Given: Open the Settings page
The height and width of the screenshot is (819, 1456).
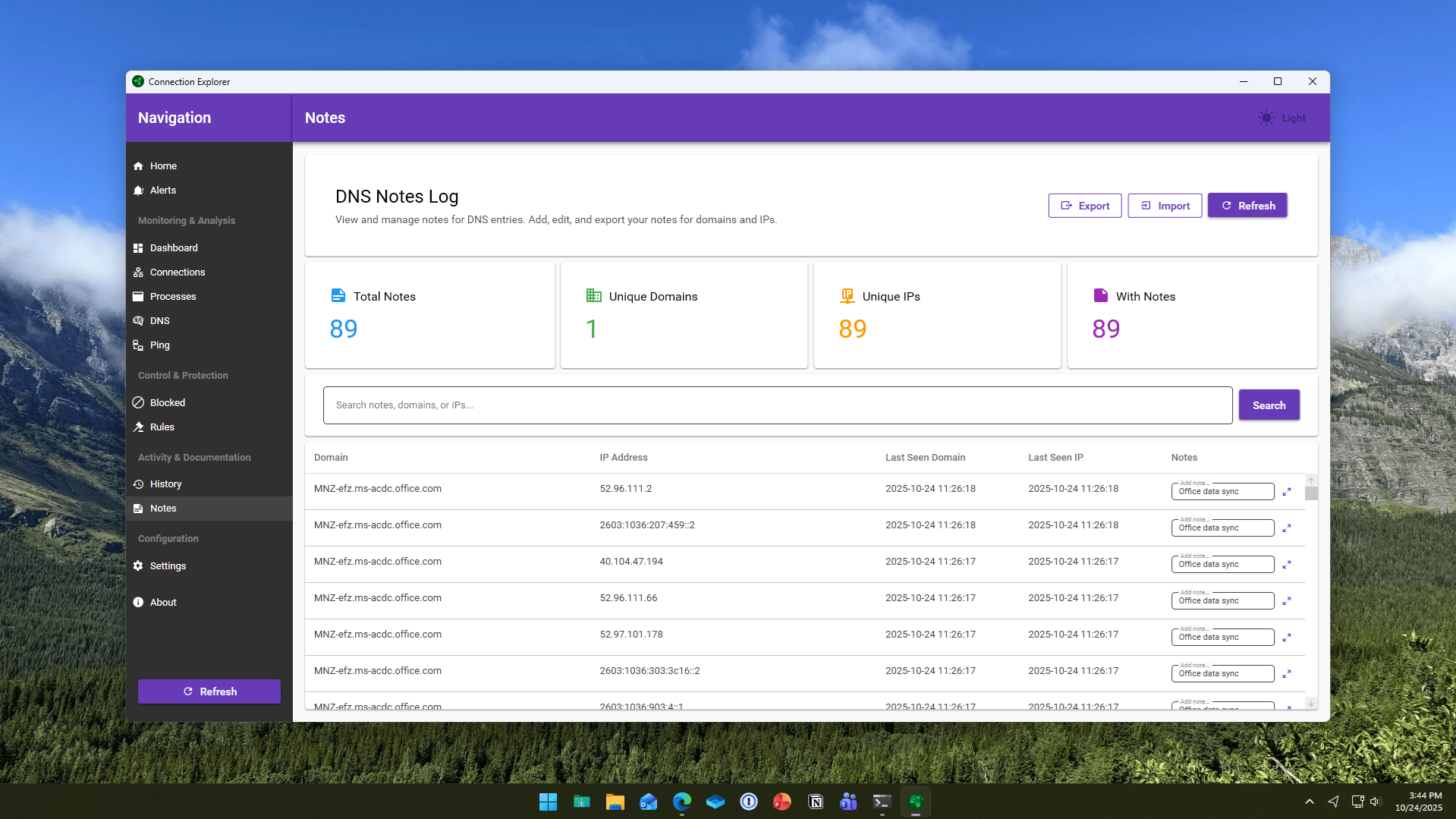Looking at the screenshot, I should [x=168, y=566].
